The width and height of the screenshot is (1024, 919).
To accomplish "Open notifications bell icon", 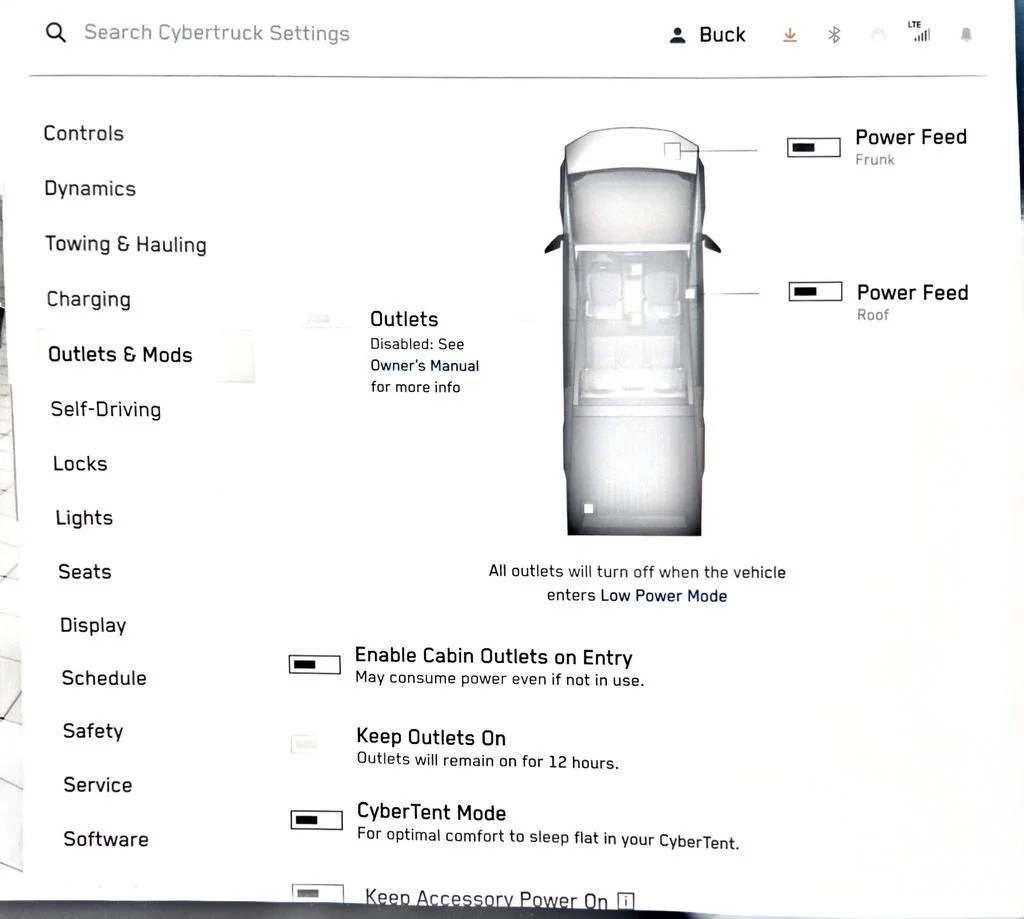I will pos(966,35).
